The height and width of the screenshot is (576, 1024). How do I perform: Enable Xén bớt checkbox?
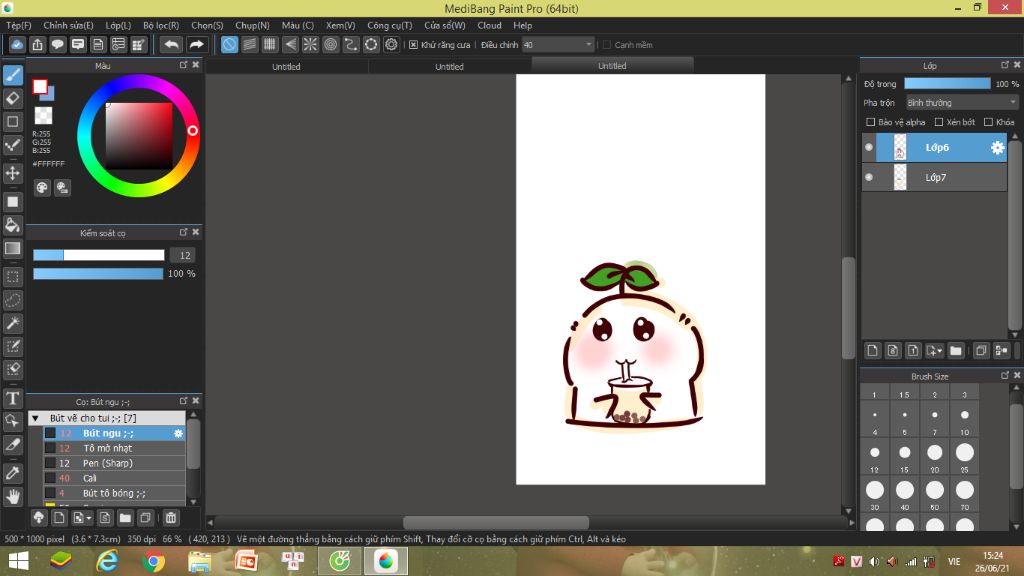click(939, 122)
